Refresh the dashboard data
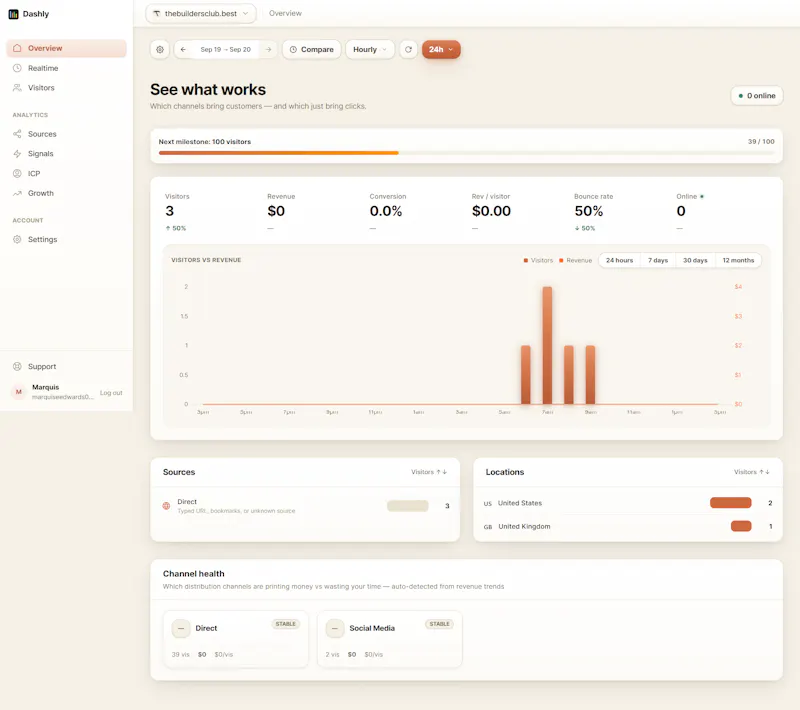 coord(408,49)
